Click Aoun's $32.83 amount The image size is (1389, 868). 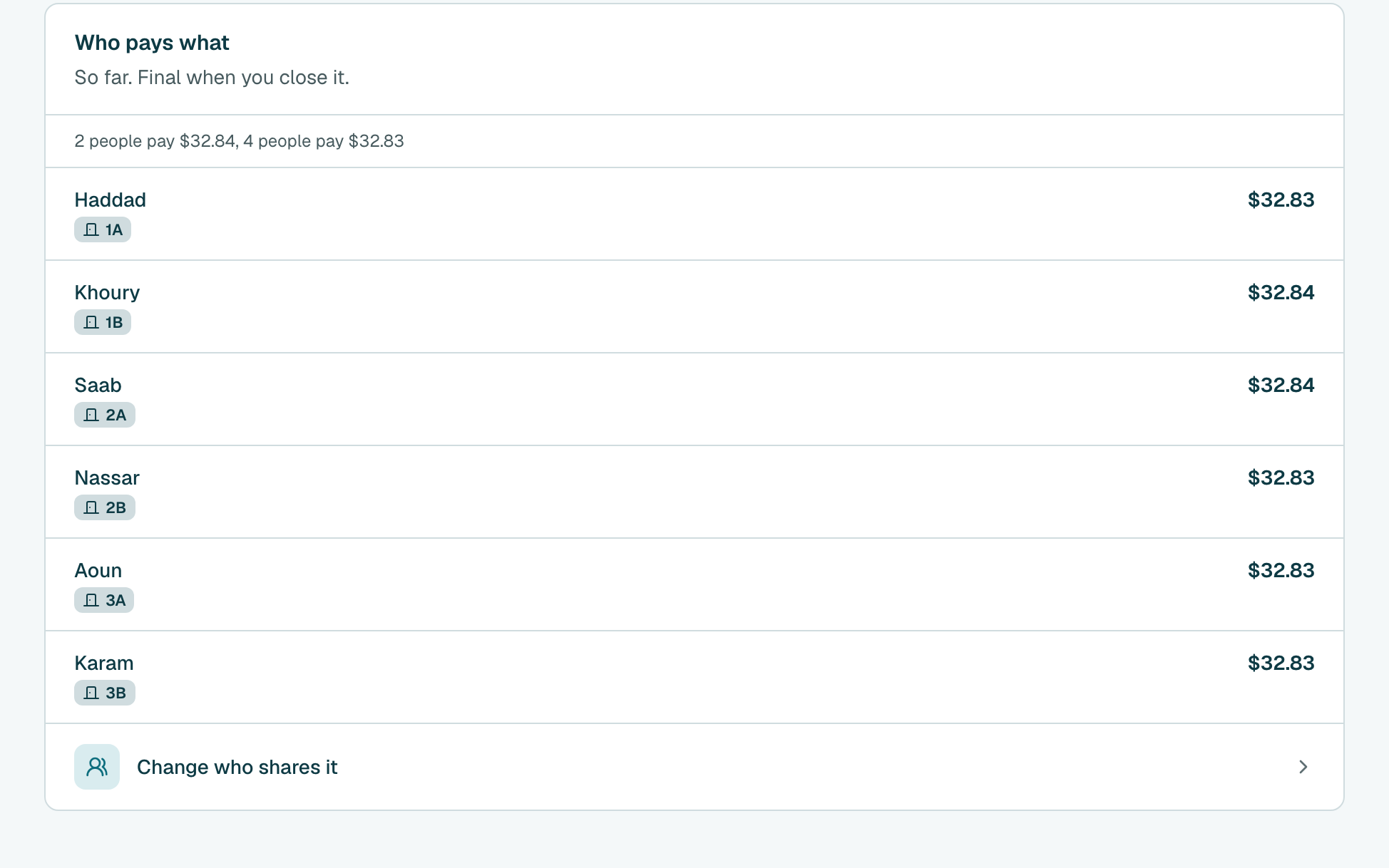pyautogui.click(x=1281, y=570)
